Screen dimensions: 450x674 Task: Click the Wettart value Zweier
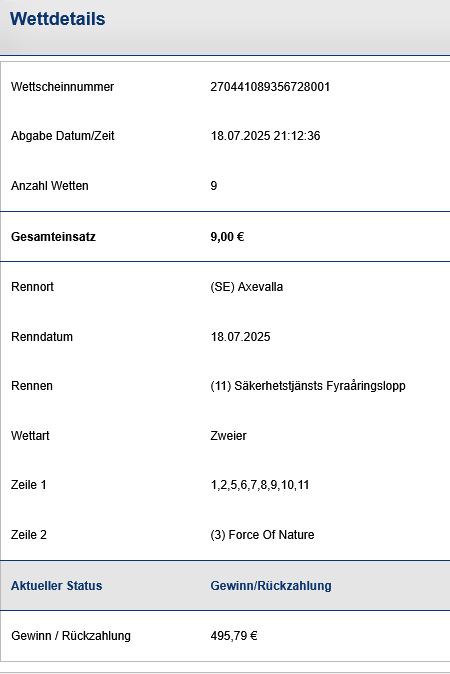[228, 436]
